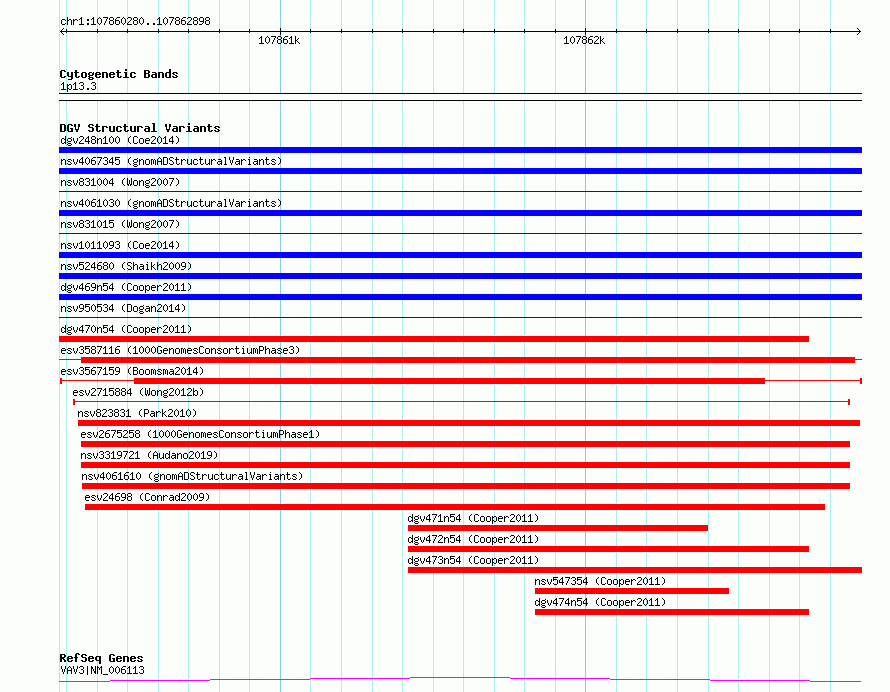Select the 1p13.3 band label

tap(78, 86)
